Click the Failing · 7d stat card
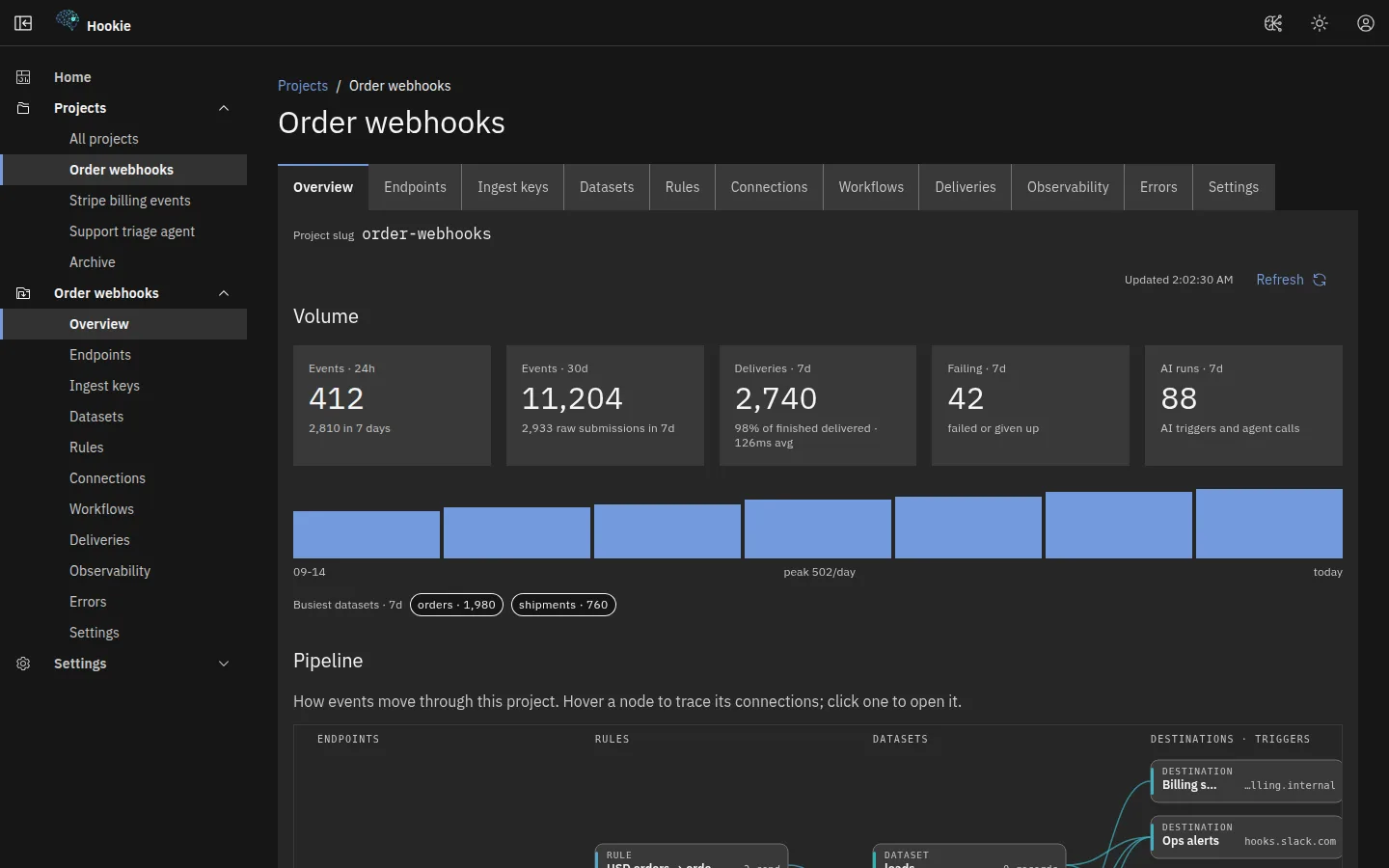This screenshot has width=1389, height=868. coord(1030,405)
